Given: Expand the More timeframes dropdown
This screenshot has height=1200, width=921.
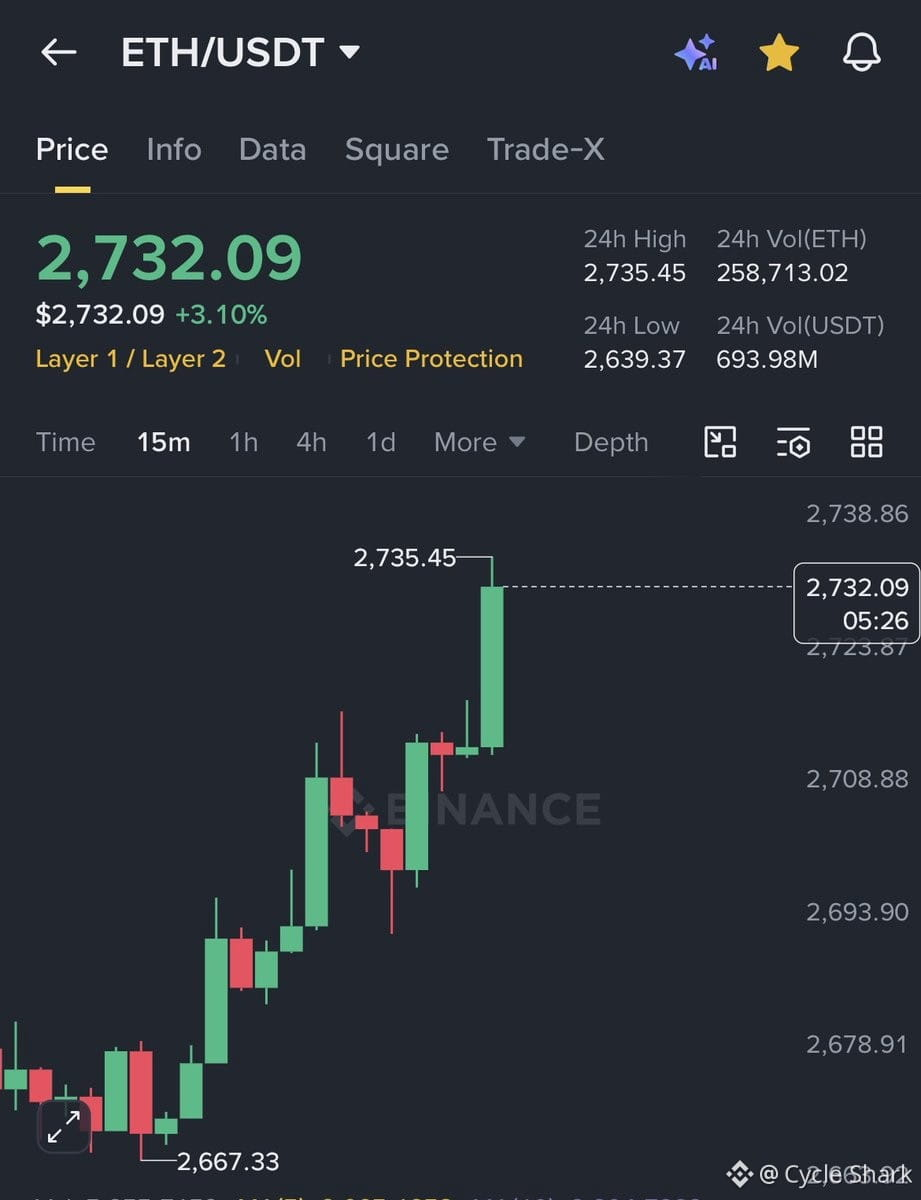Looking at the screenshot, I should point(480,442).
